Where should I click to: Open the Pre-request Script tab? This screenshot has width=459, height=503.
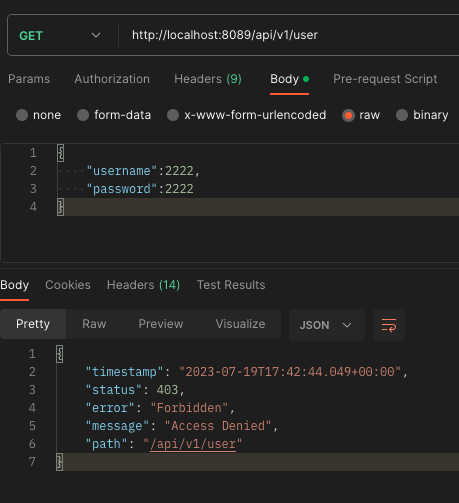(x=385, y=79)
